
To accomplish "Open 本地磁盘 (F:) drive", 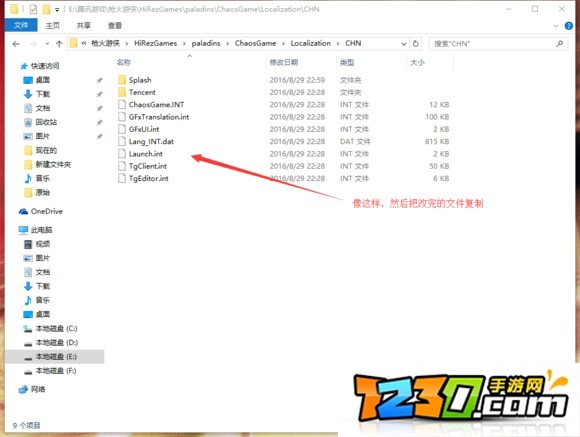I will tap(56, 371).
